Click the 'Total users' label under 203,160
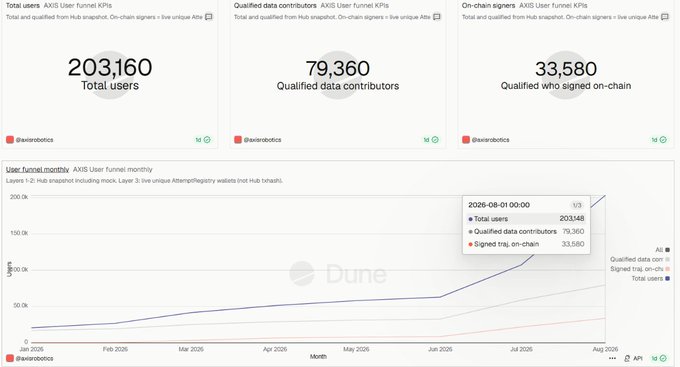Viewport: 680px width, 367px height. click(110, 85)
